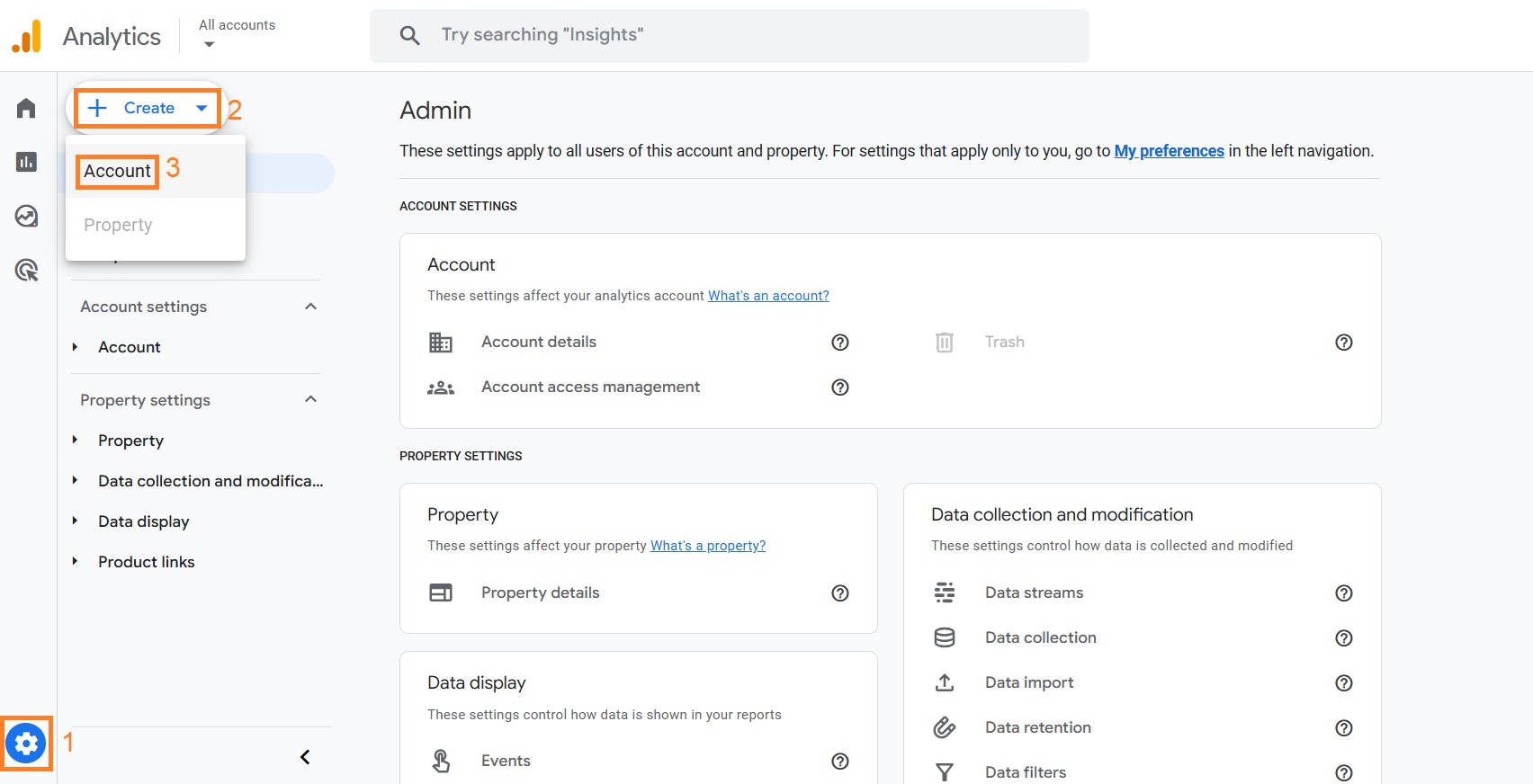Open Account details settings

[x=539, y=343]
